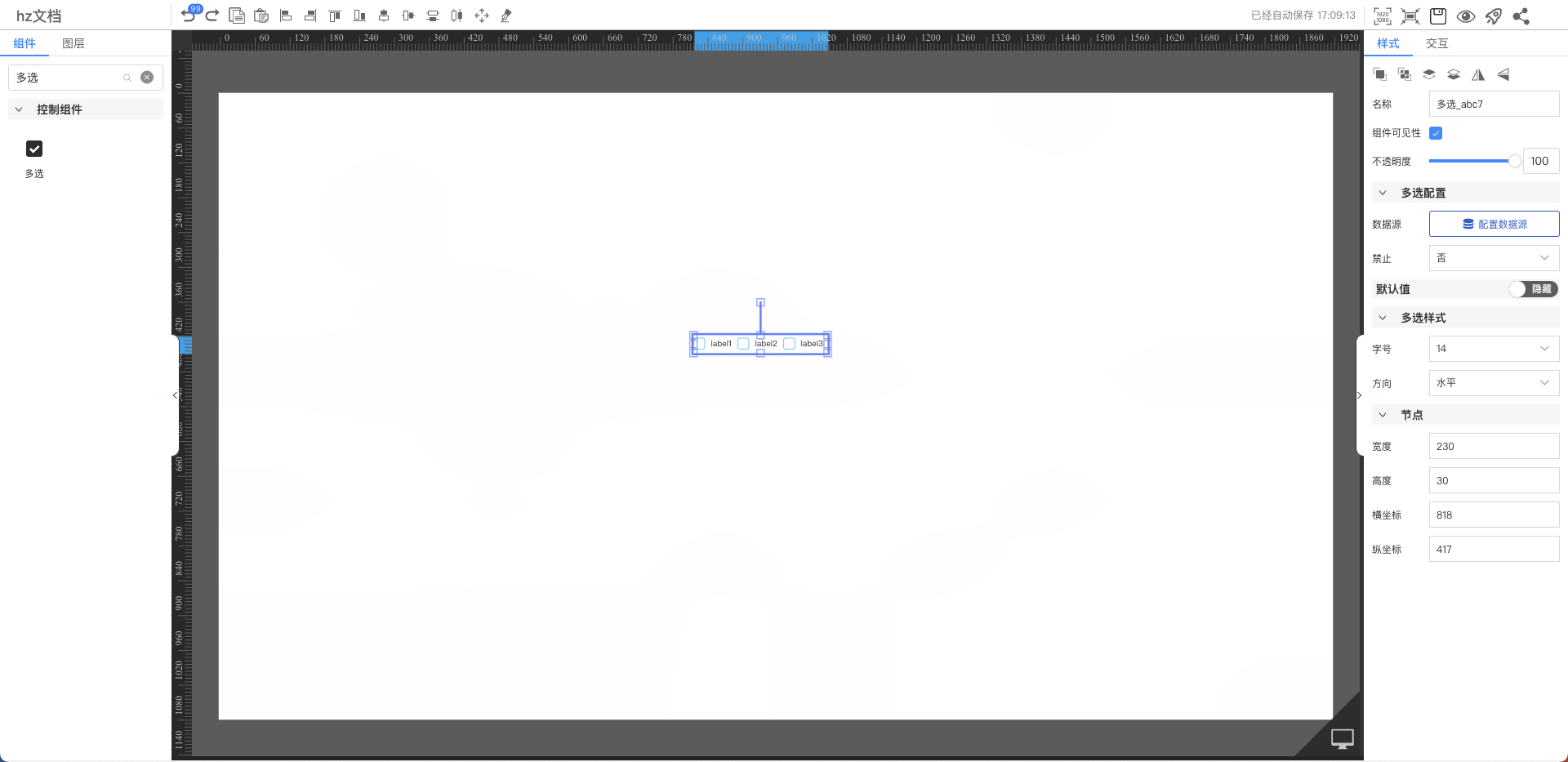This screenshot has height=762, width=1568.
Task: Switch to the 图层 tab
Action: (x=73, y=43)
